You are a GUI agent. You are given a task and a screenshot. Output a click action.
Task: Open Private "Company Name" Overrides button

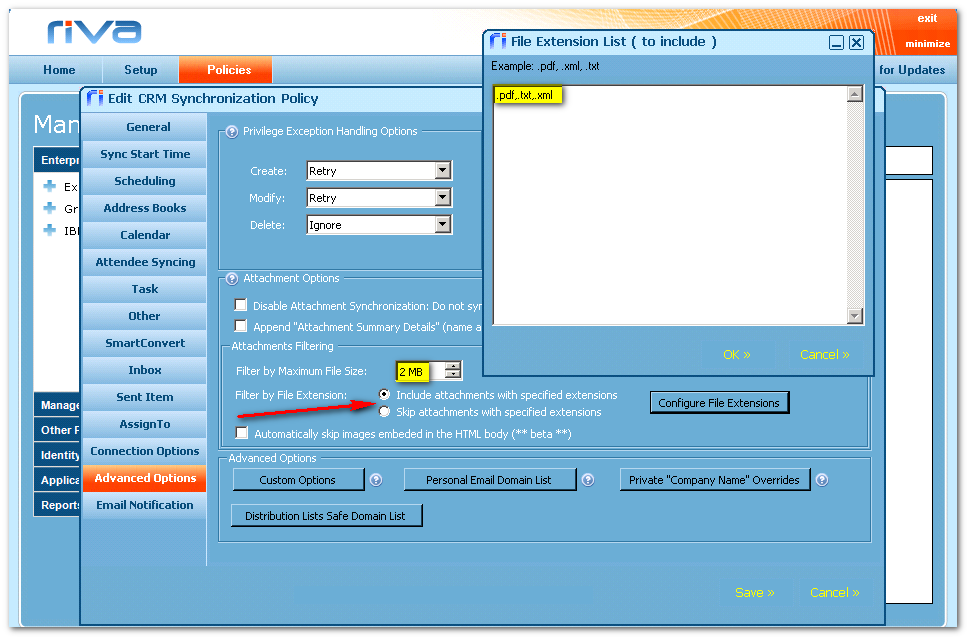(714, 480)
